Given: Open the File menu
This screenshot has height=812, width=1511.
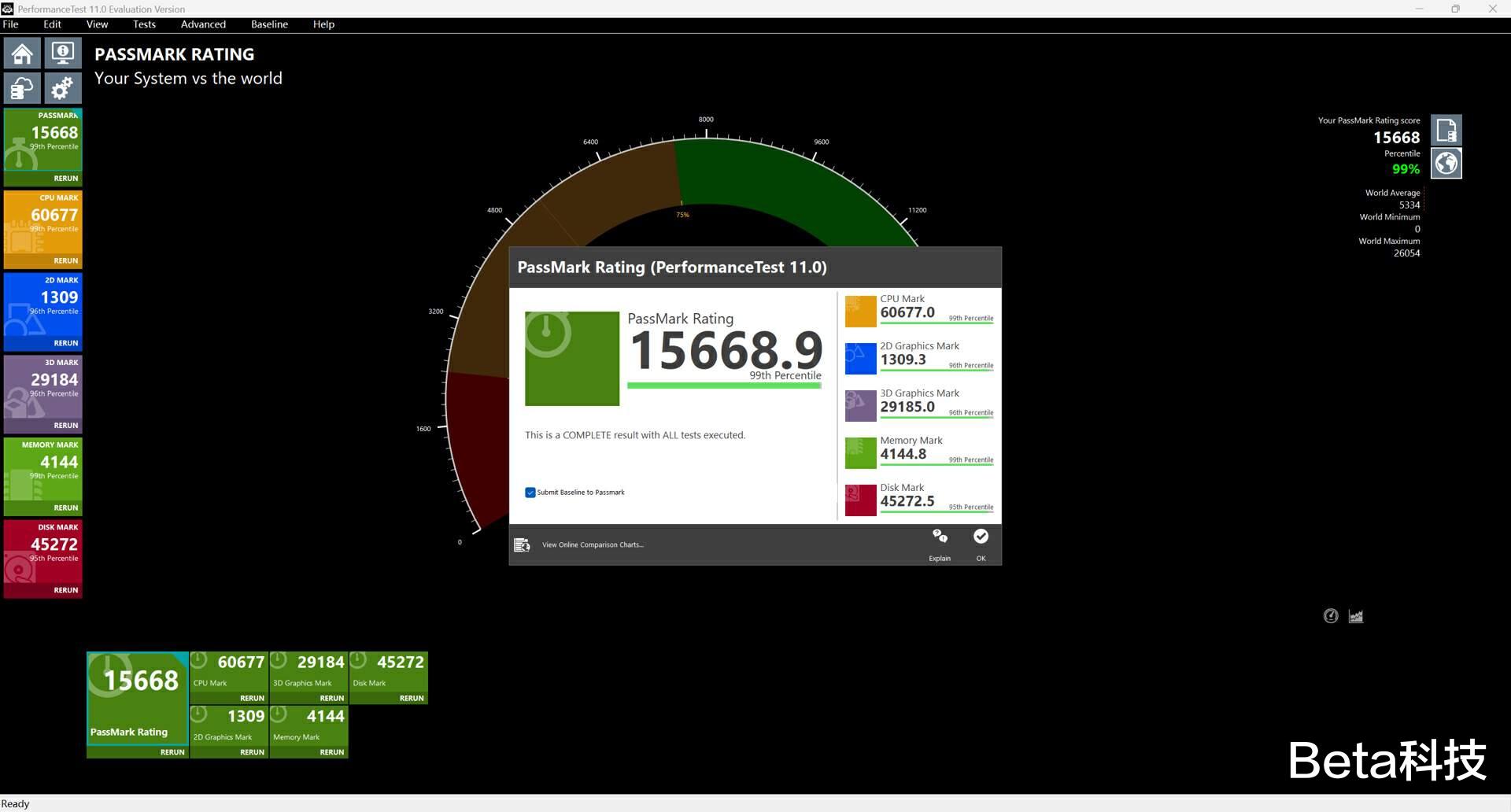Looking at the screenshot, I should coord(11,24).
